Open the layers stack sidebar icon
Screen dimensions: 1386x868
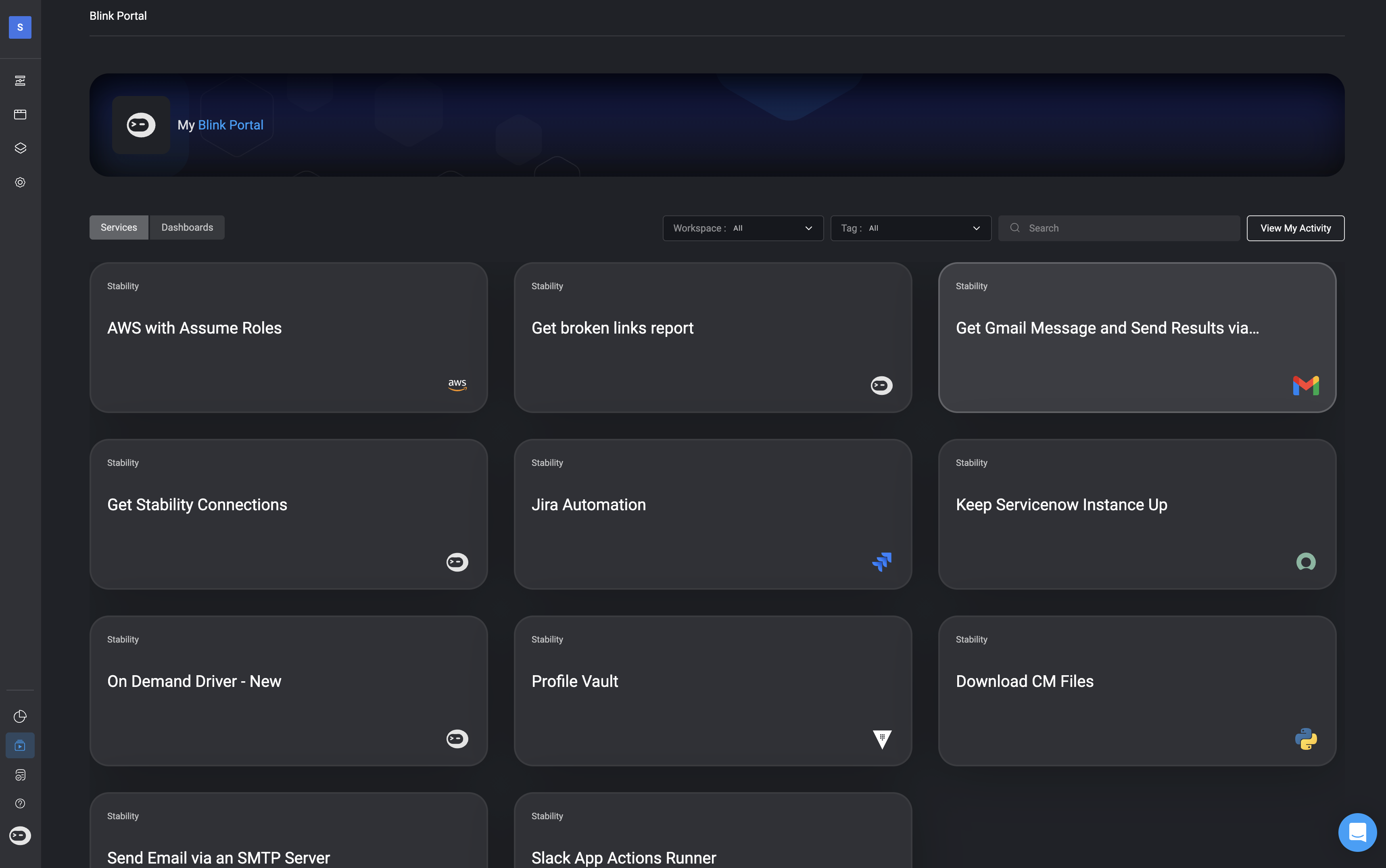point(20,148)
